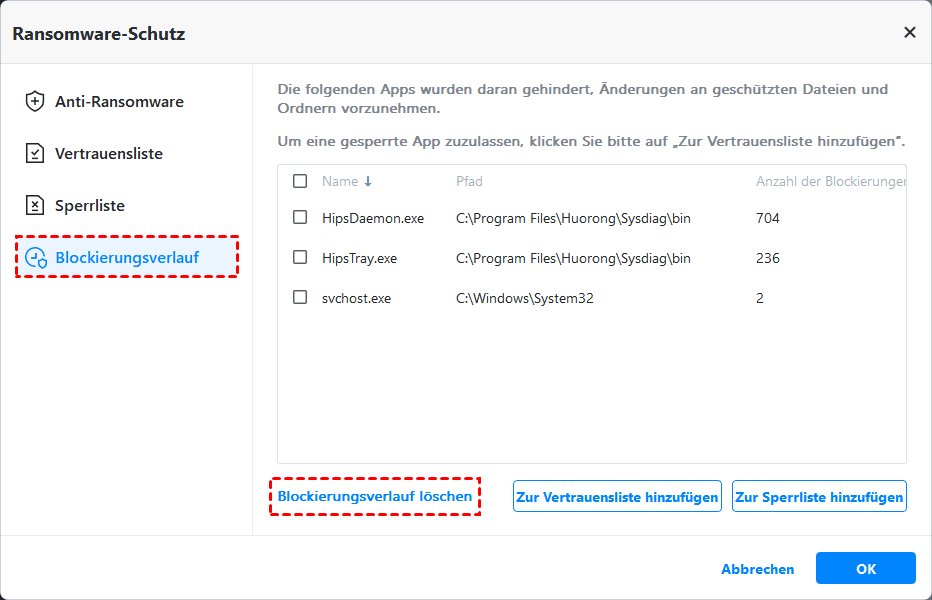Tick the select-all checkbox in header
The height and width of the screenshot is (600, 932).
pyautogui.click(x=300, y=182)
